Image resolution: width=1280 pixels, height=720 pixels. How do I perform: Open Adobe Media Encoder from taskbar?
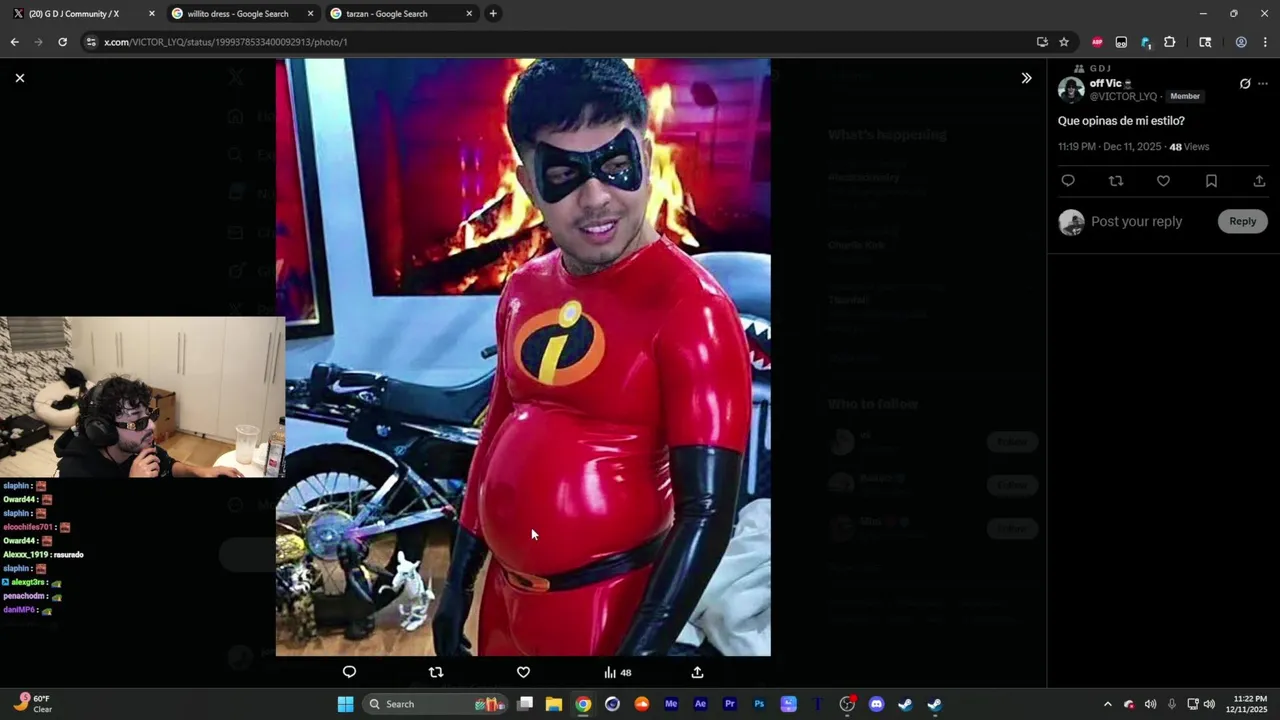(671, 704)
